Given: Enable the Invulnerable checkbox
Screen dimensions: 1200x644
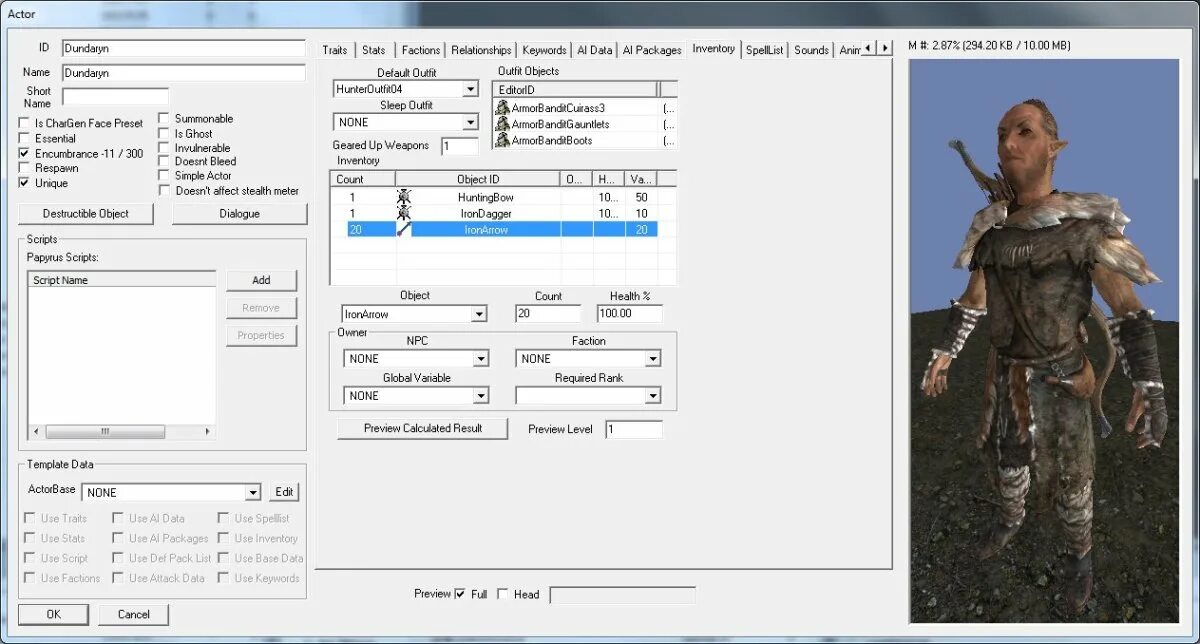Looking at the screenshot, I should click(x=164, y=148).
